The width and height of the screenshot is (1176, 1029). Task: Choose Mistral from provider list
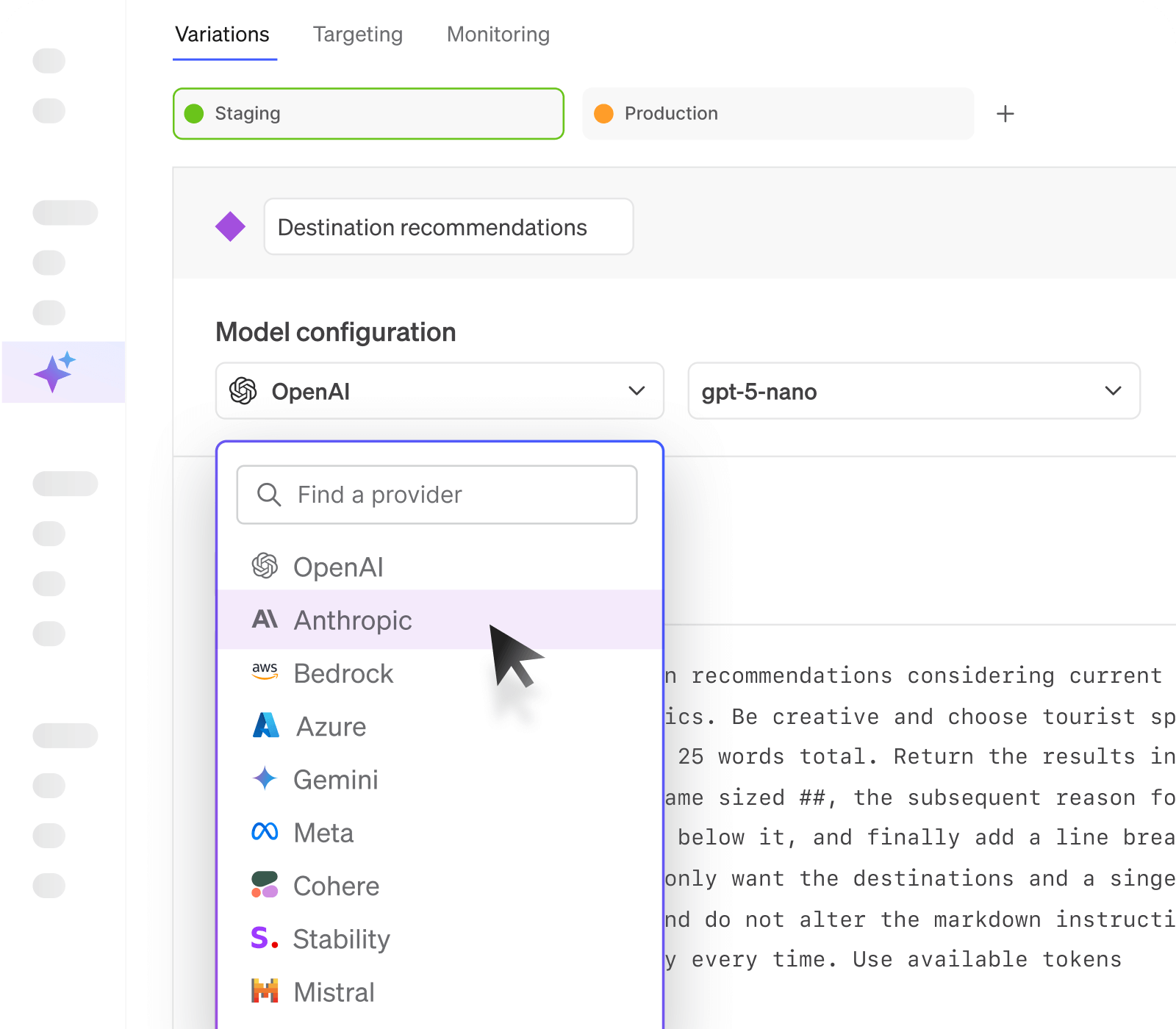(440, 992)
